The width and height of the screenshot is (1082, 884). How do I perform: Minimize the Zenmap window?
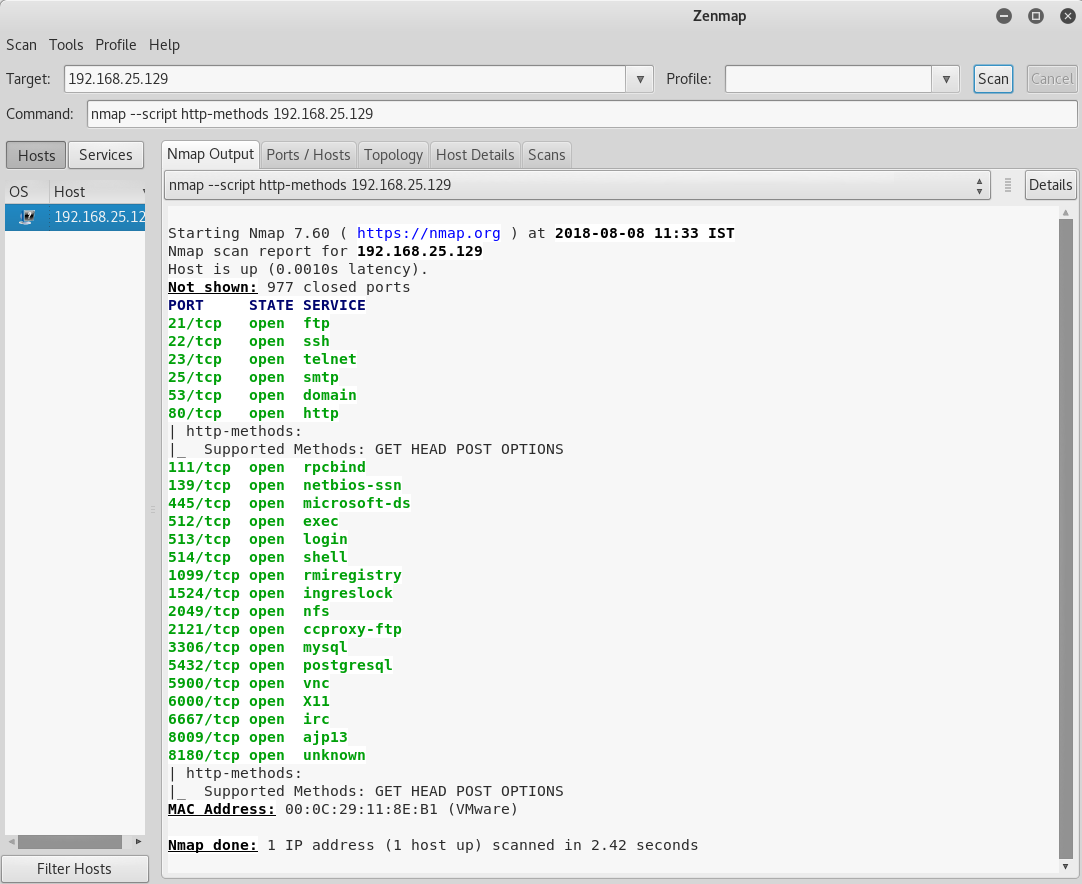tap(1004, 16)
